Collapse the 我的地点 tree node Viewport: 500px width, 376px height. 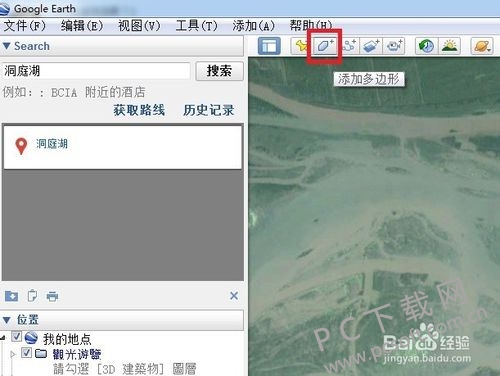click(x=3, y=338)
